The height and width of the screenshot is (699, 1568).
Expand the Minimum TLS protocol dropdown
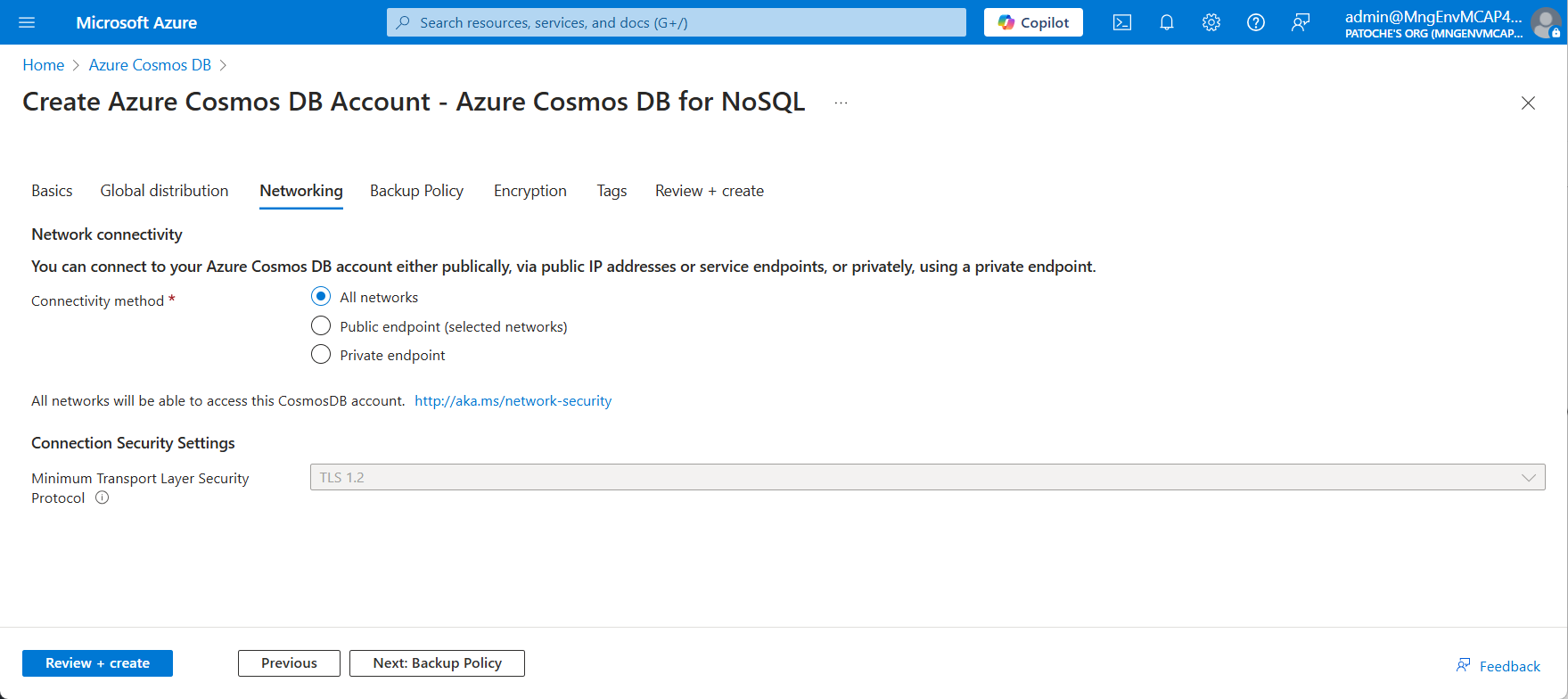click(x=927, y=477)
